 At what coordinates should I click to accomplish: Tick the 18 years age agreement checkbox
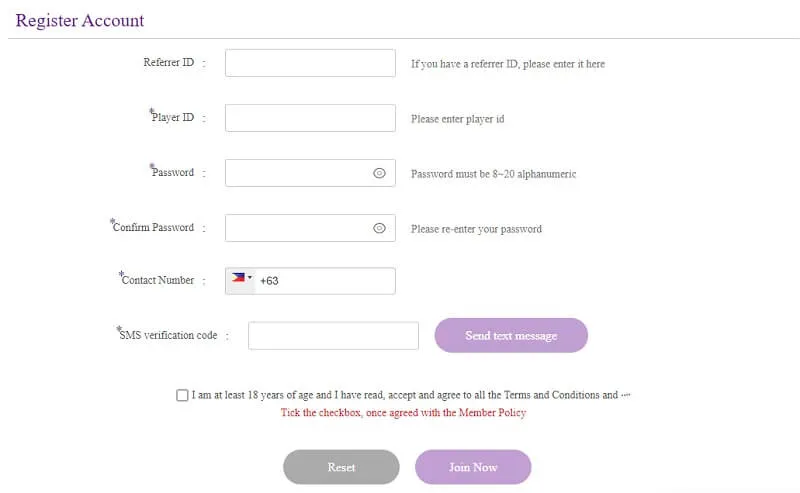[x=182, y=395]
